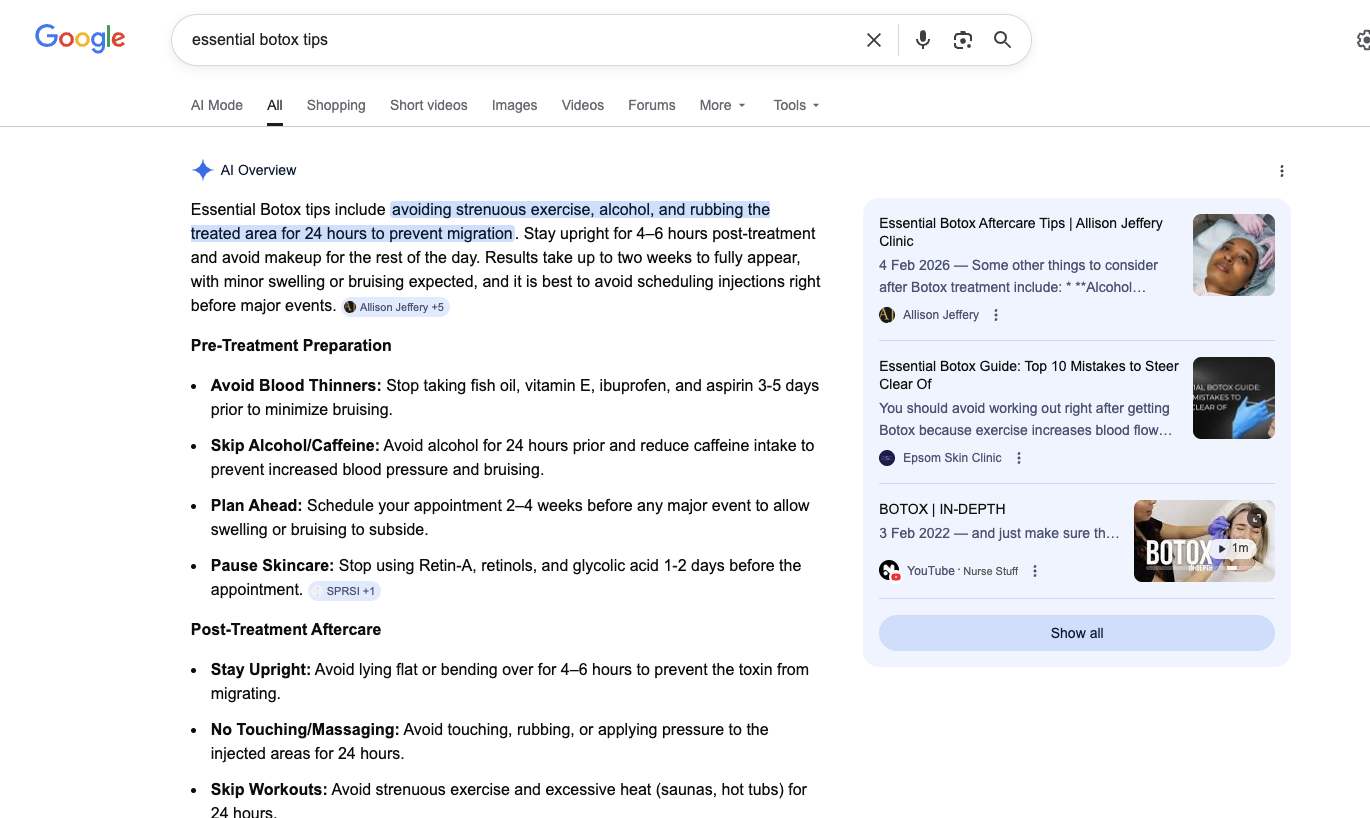This screenshot has height=818, width=1370.
Task: Click the Allison Jeffery clinic face thumbnail
Action: coord(1234,255)
